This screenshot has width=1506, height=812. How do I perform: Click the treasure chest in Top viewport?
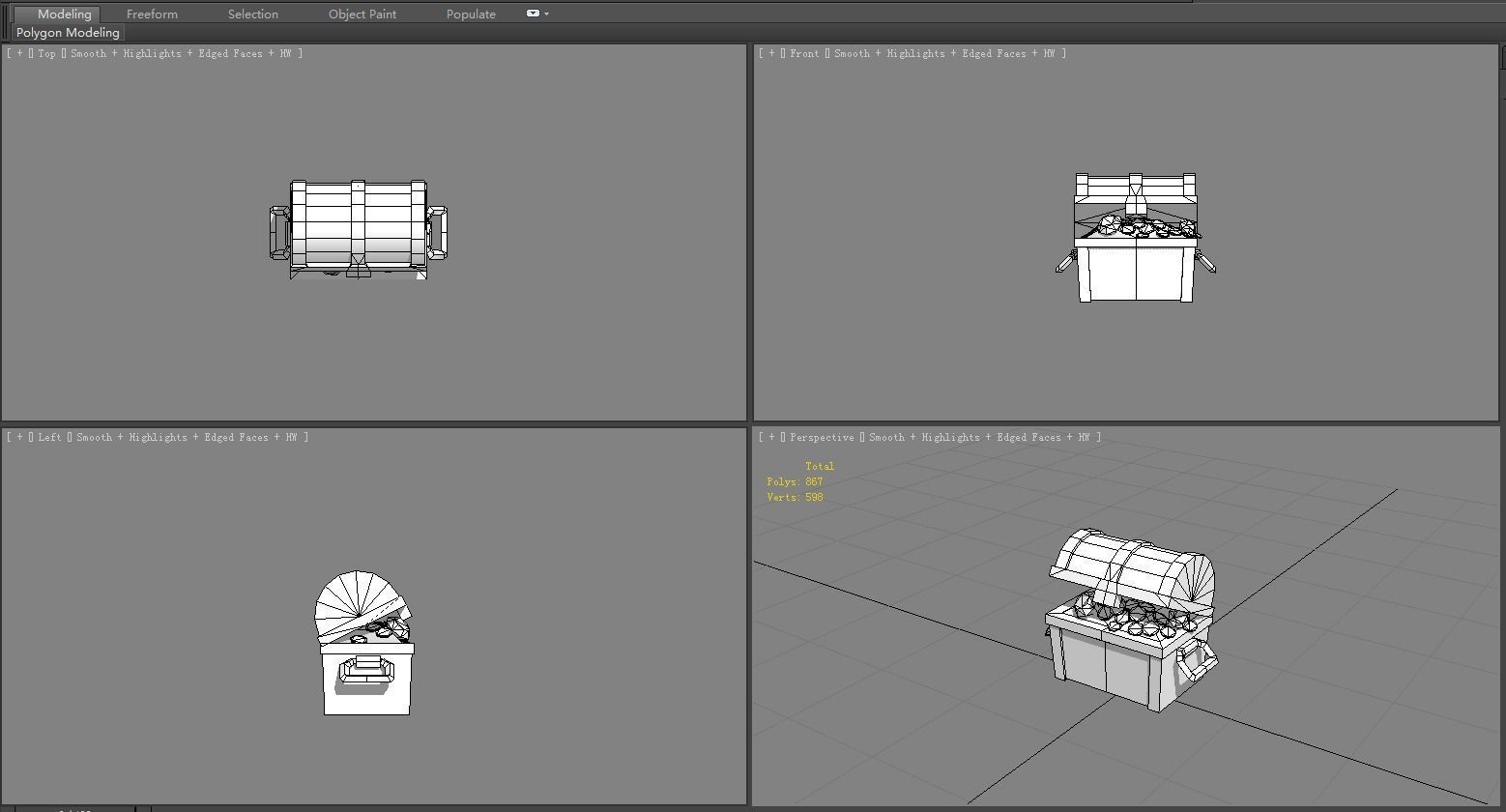tap(359, 229)
